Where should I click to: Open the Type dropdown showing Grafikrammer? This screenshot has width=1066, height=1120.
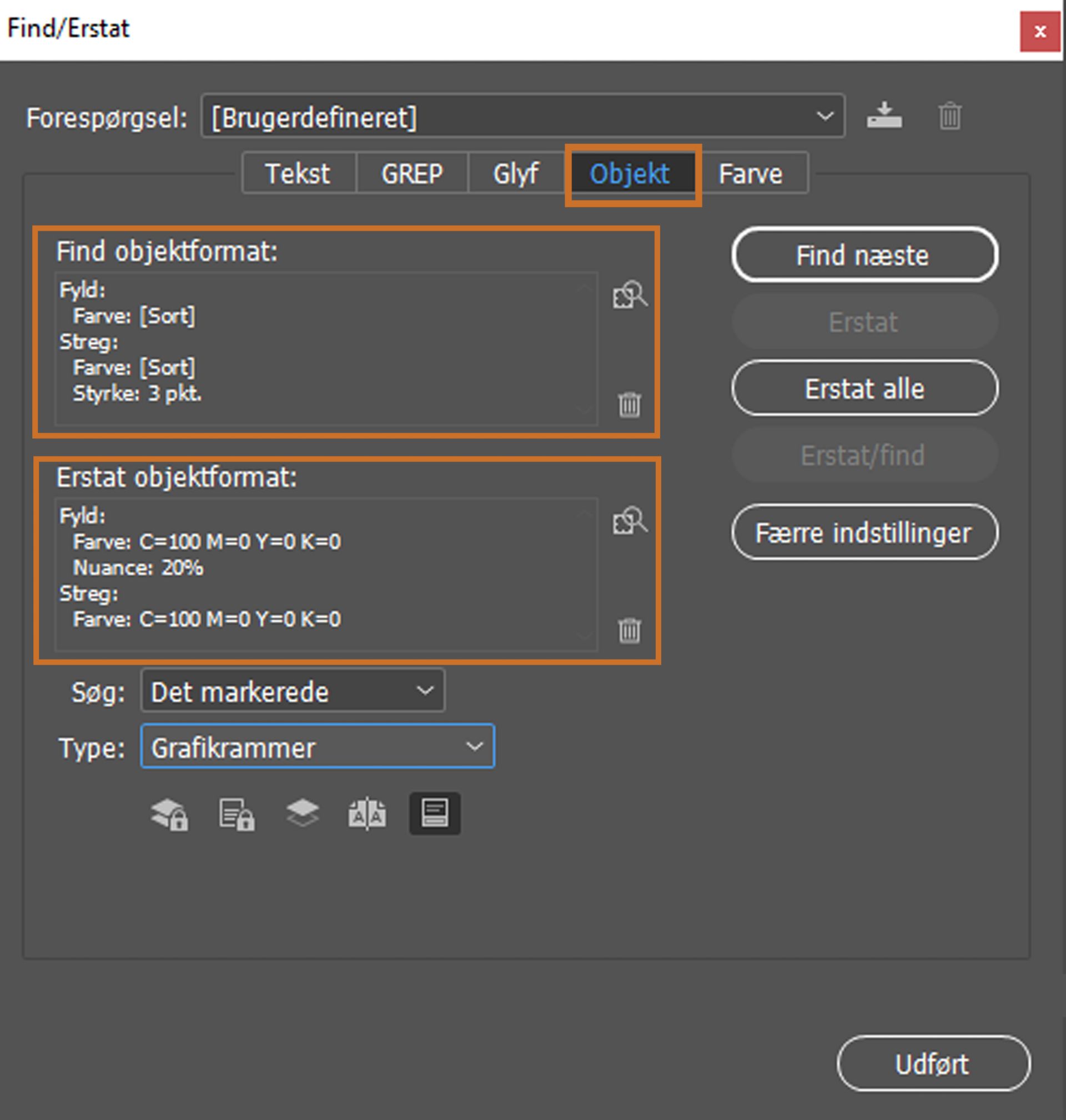[x=317, y=746]
